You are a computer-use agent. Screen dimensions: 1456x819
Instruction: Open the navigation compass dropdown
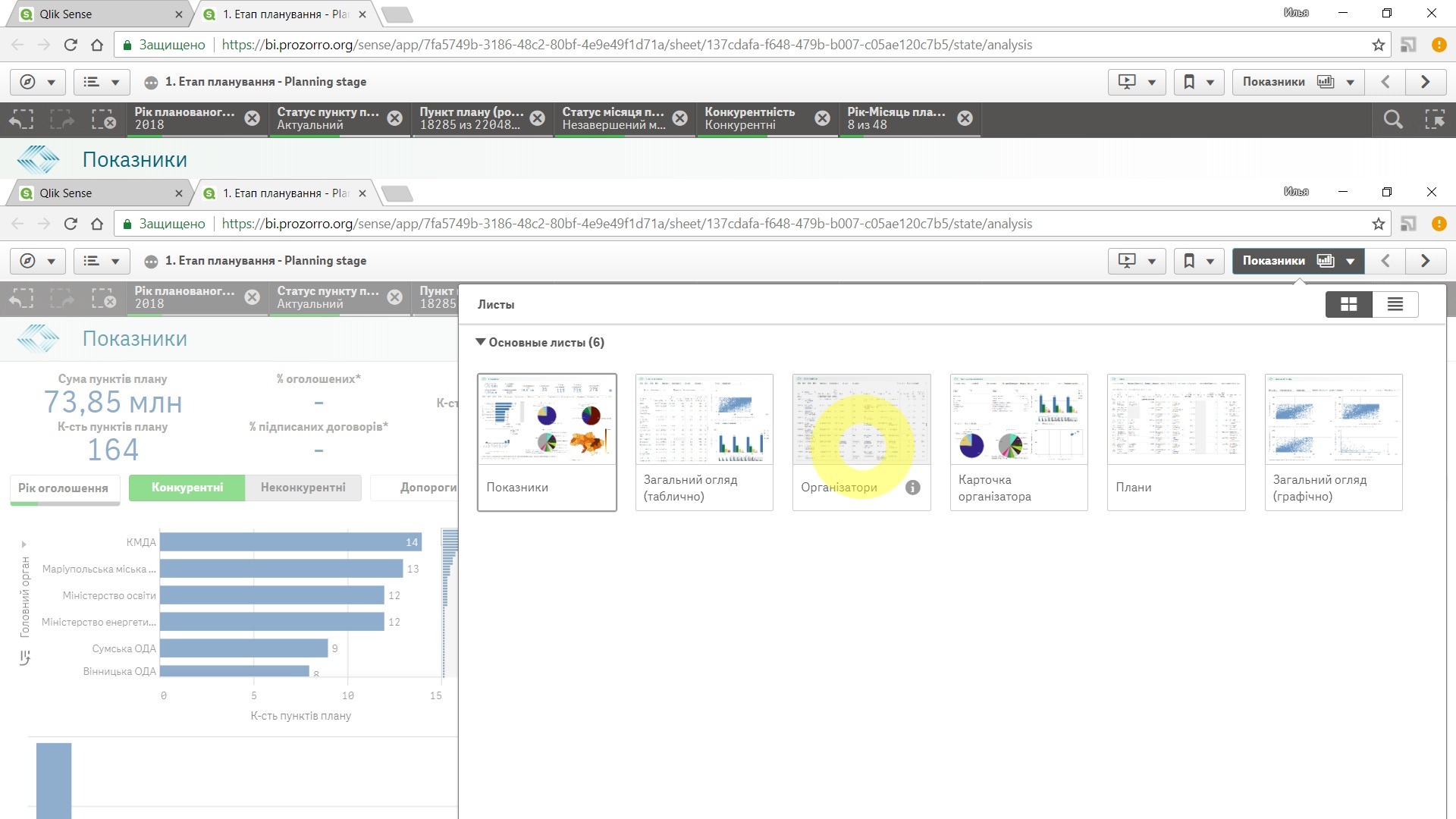(x=37, y=82)
